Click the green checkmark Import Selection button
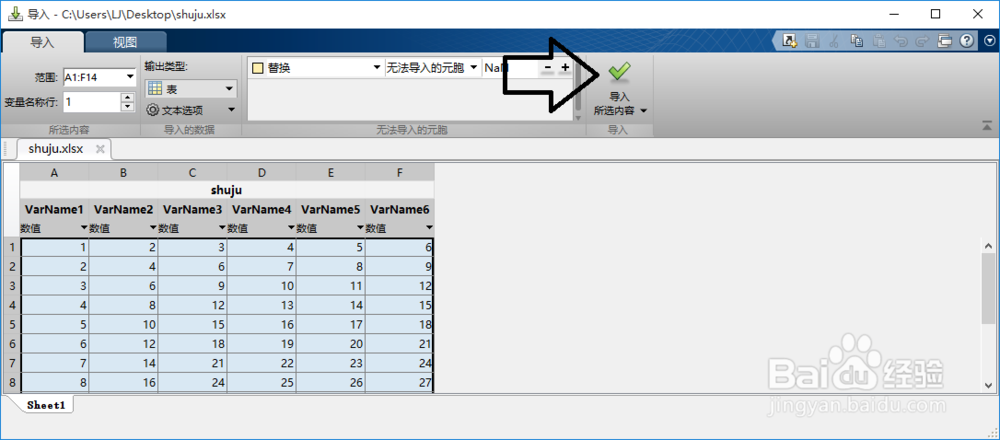This screenshot has height=440, width=1000. pyautogui.click(x=619, y=73)
